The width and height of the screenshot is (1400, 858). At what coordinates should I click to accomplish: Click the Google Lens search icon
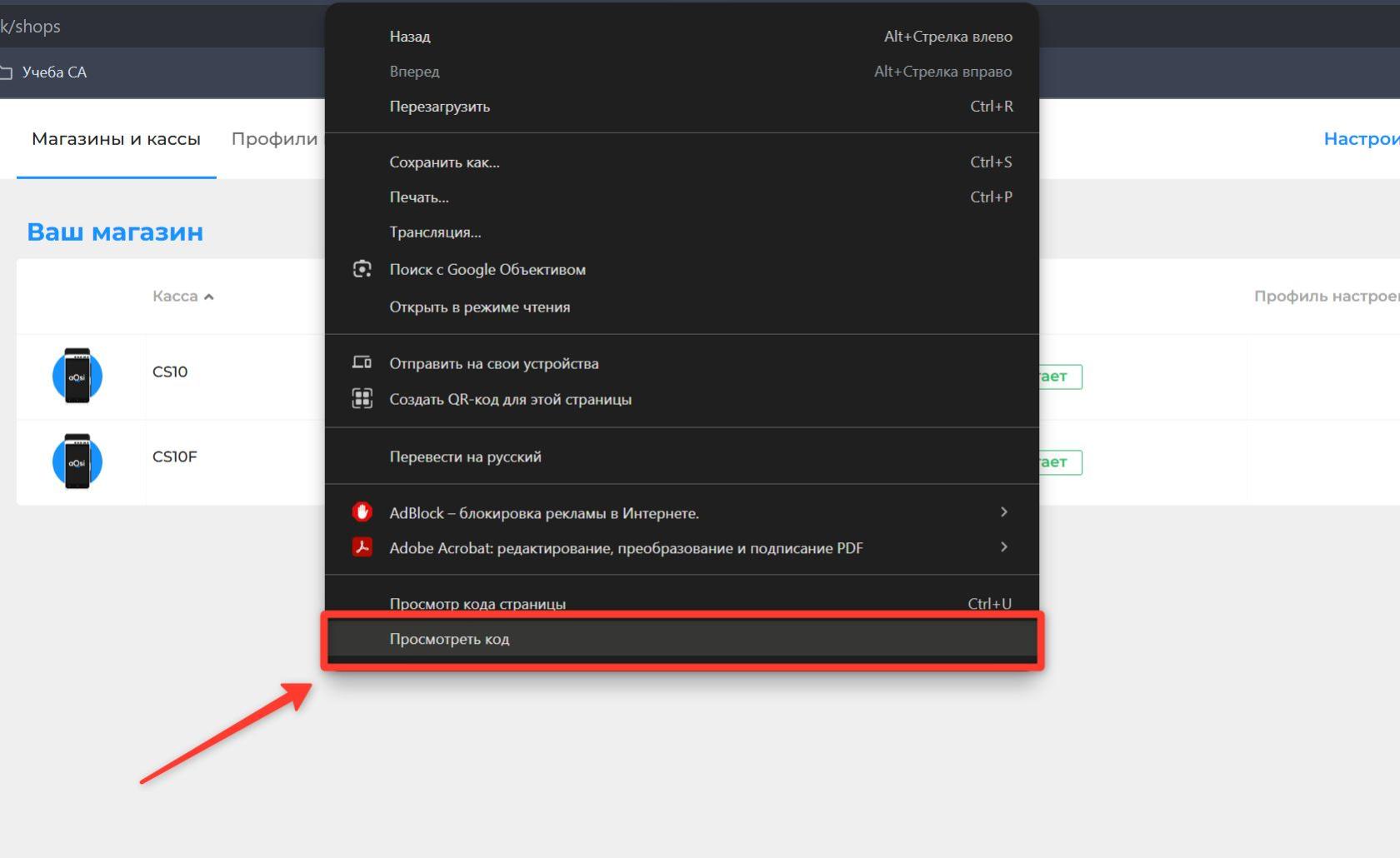[x=362, y=269]
